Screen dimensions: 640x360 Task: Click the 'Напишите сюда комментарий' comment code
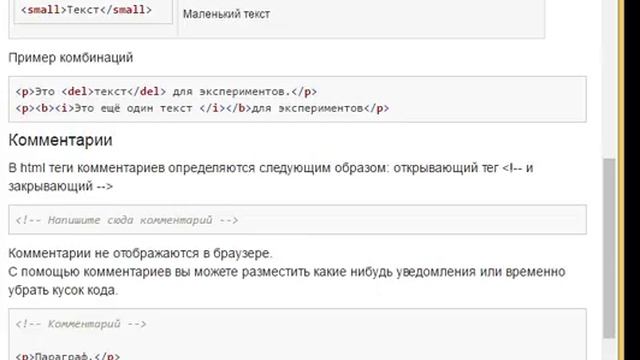click(x=127, y=220)
